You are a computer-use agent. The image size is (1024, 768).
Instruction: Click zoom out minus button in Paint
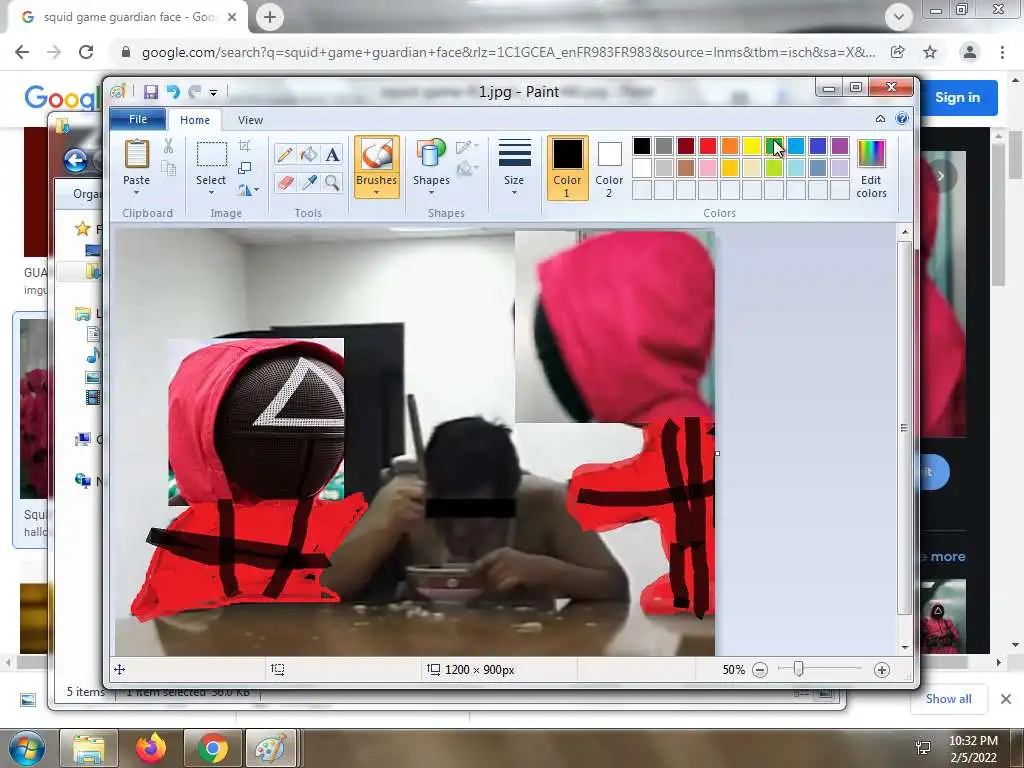pos(760,670)
